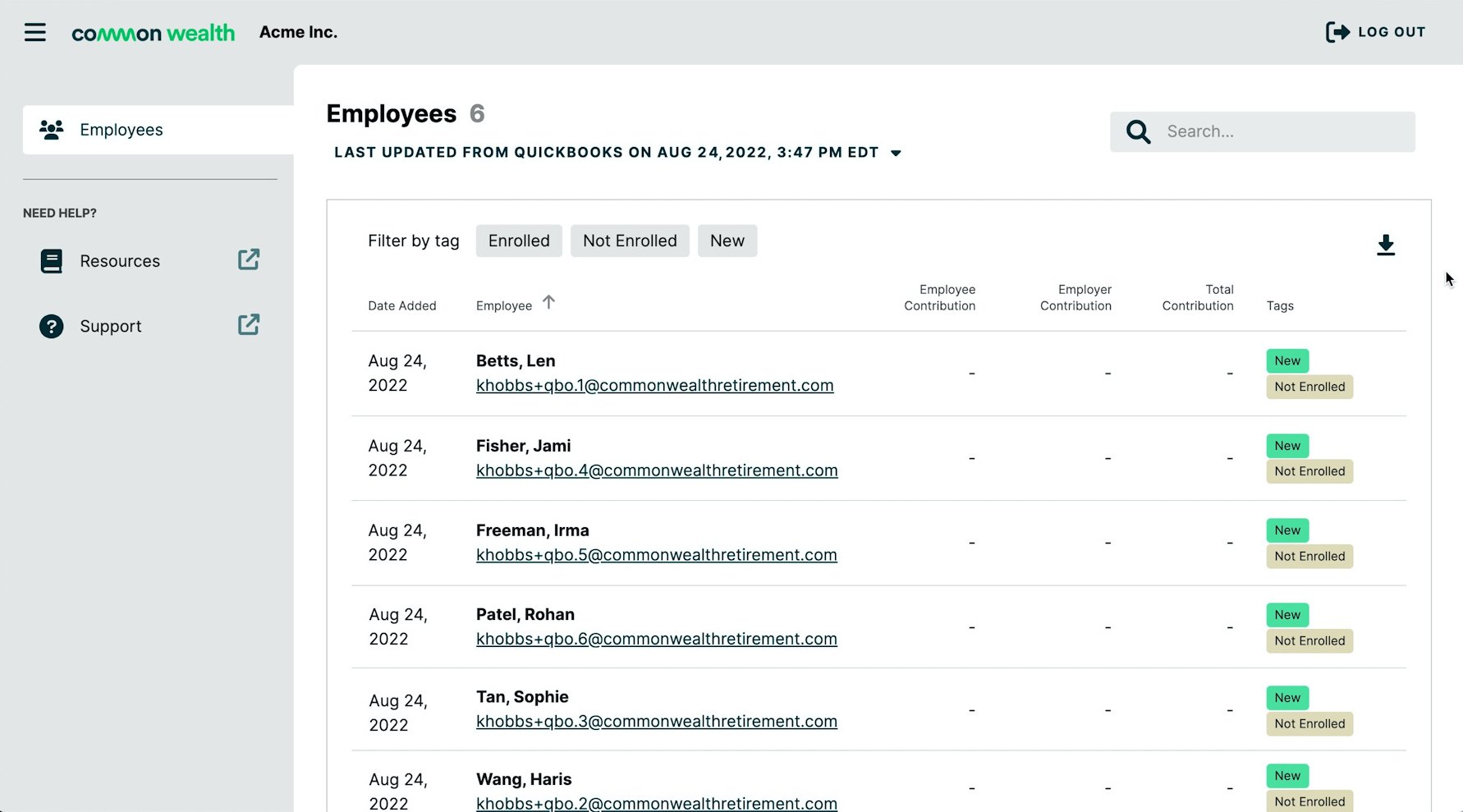Click Not Enrolled tag on Patel, Rohan row
Viewport: 1463px width, 812px height.
point(1309,640)
